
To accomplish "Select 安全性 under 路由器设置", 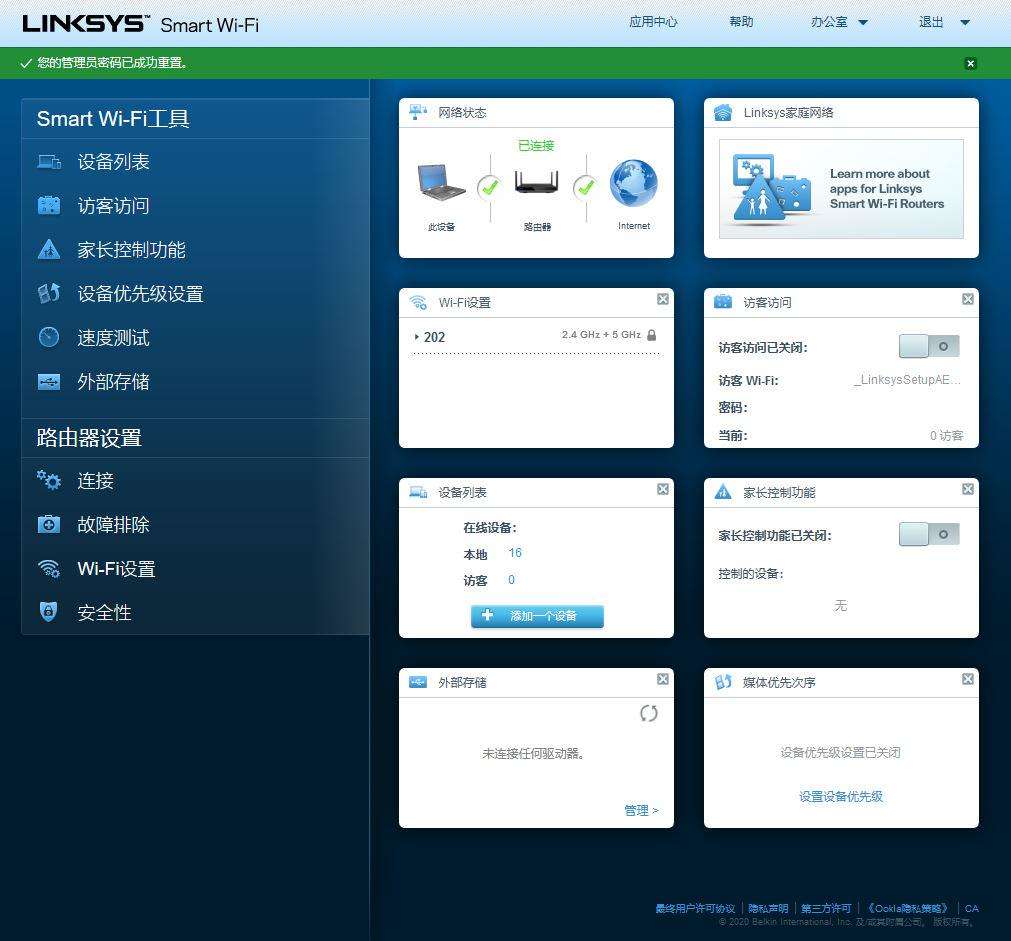I will 104,612.
